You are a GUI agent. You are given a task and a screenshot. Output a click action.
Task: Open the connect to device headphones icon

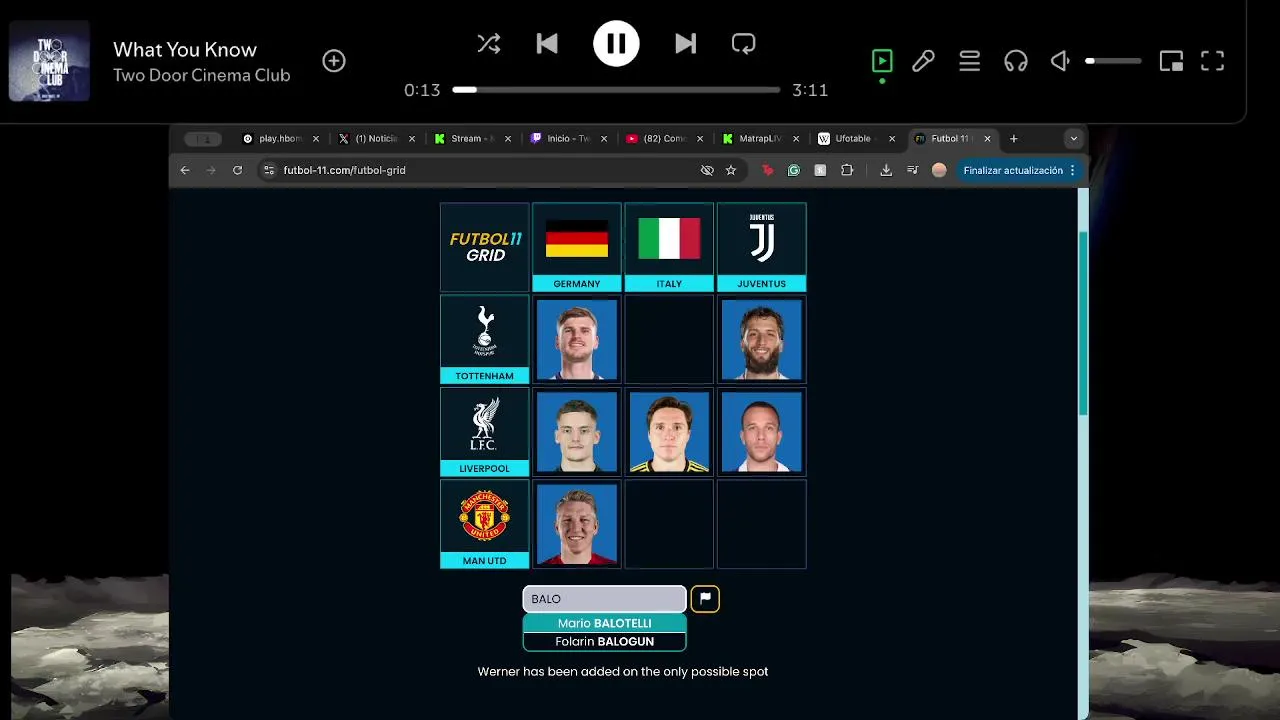1016,61
